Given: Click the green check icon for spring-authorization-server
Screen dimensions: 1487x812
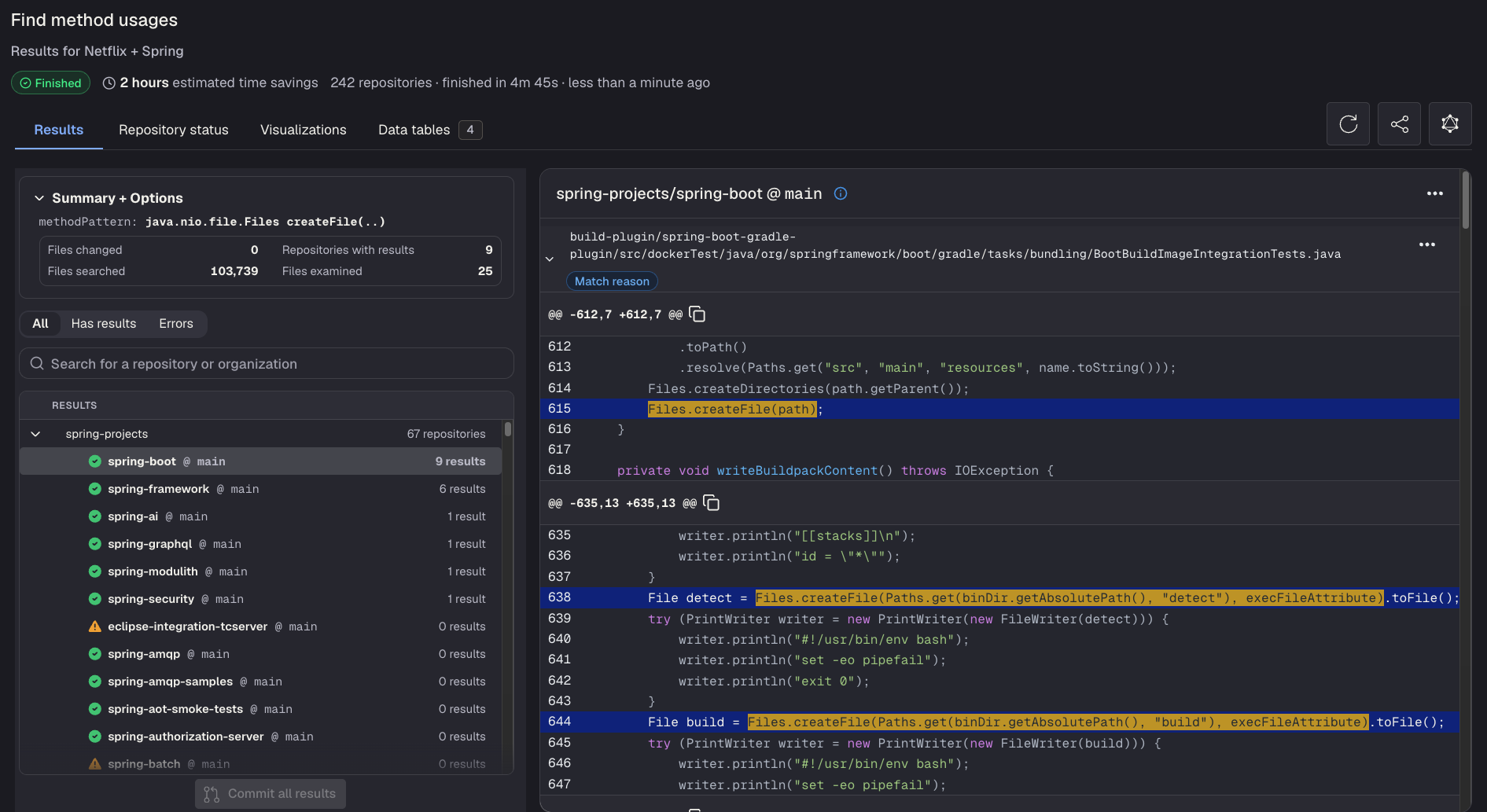Looking at the screenshot, I should pos(95,737).
